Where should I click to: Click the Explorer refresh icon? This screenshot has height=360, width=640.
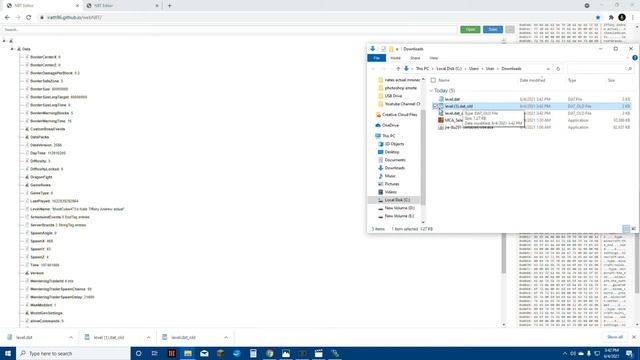[558, 69]
